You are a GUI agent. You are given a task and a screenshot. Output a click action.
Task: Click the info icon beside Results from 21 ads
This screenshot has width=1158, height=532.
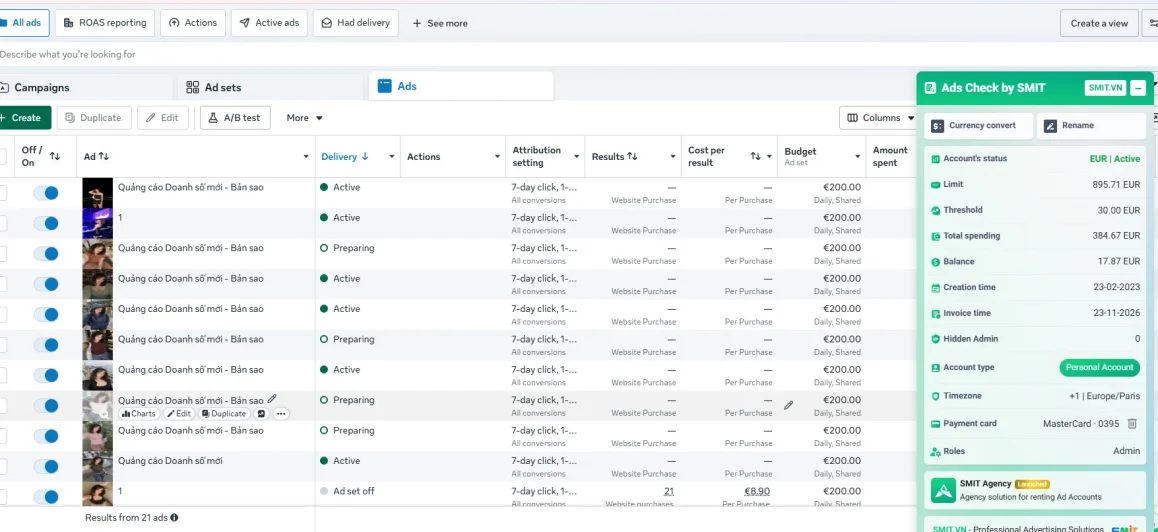pos(174,518)
